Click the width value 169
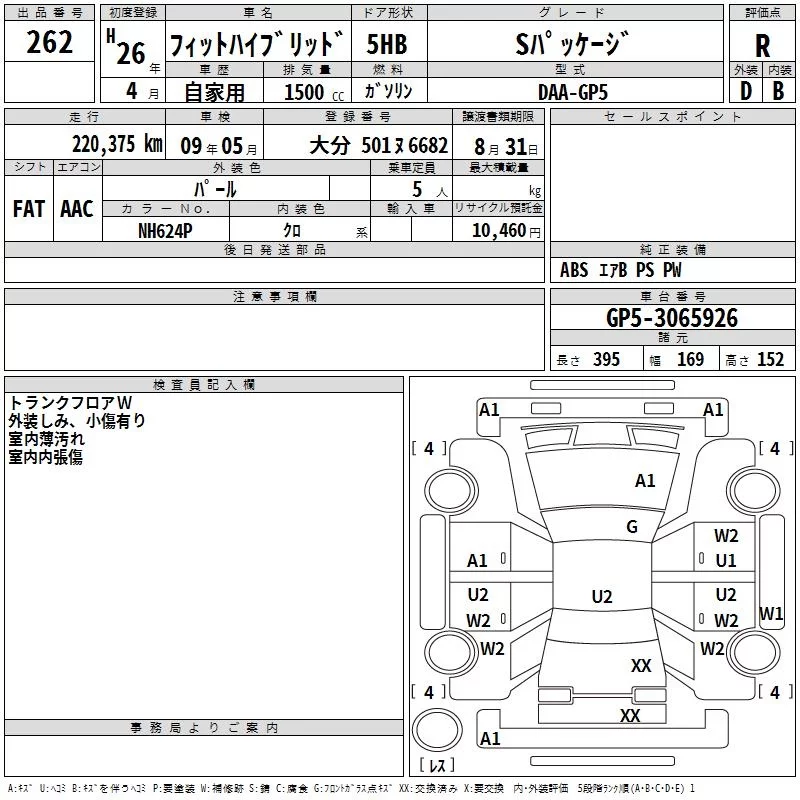 pyautogui.click(x=690, y=360)
